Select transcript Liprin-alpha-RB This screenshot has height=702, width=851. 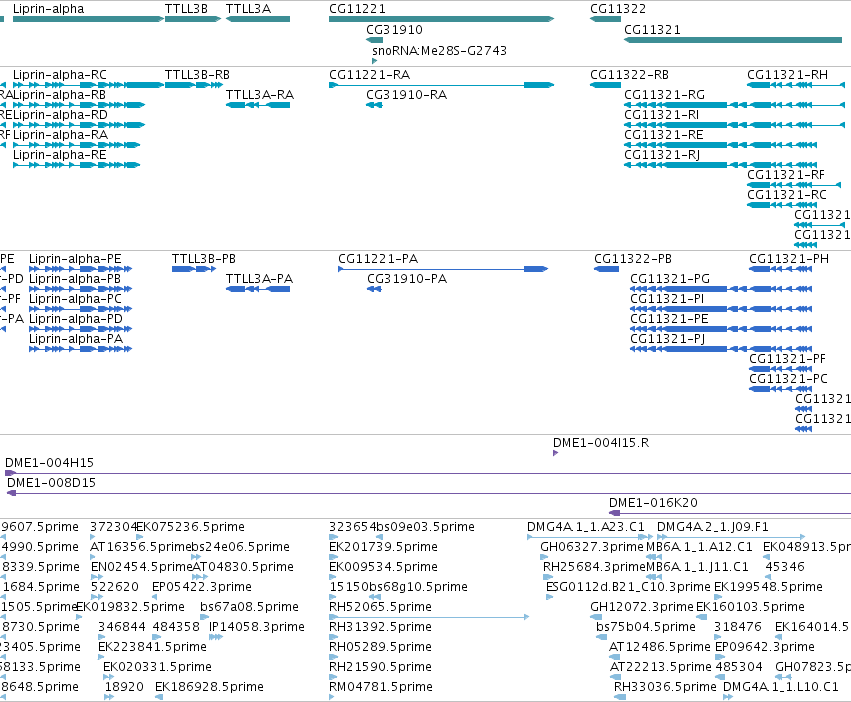coord(79,105)
